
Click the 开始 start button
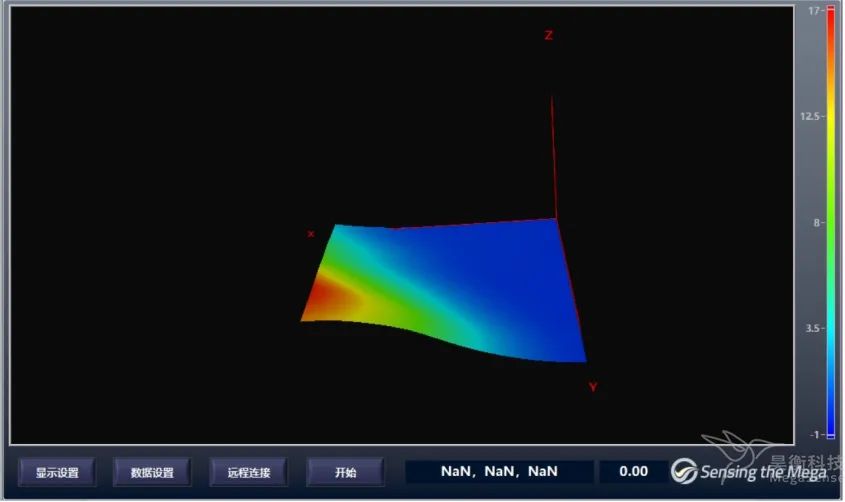coord(345,472)
